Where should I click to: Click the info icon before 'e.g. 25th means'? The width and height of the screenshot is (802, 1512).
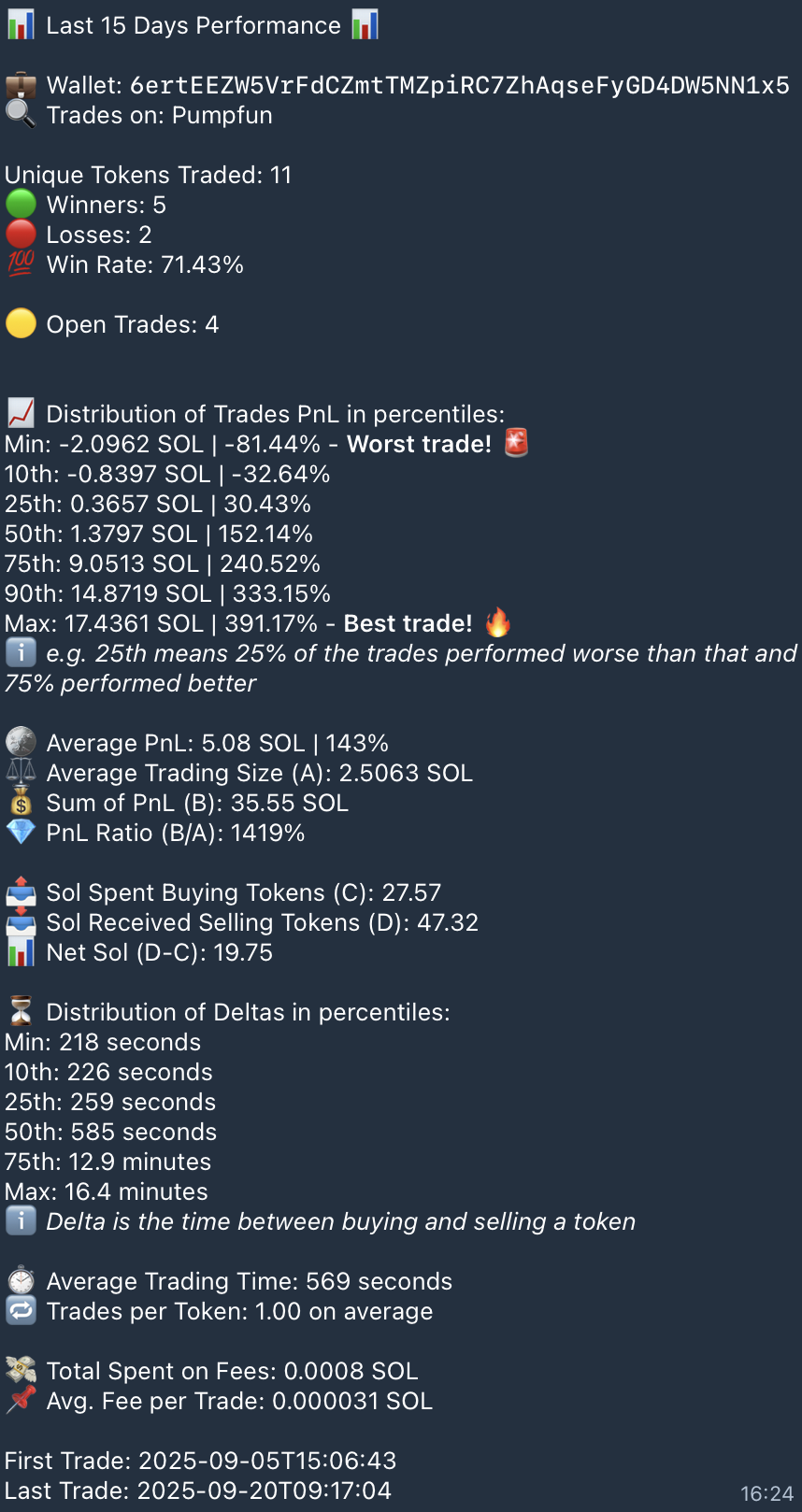click(x=21, y=652)
